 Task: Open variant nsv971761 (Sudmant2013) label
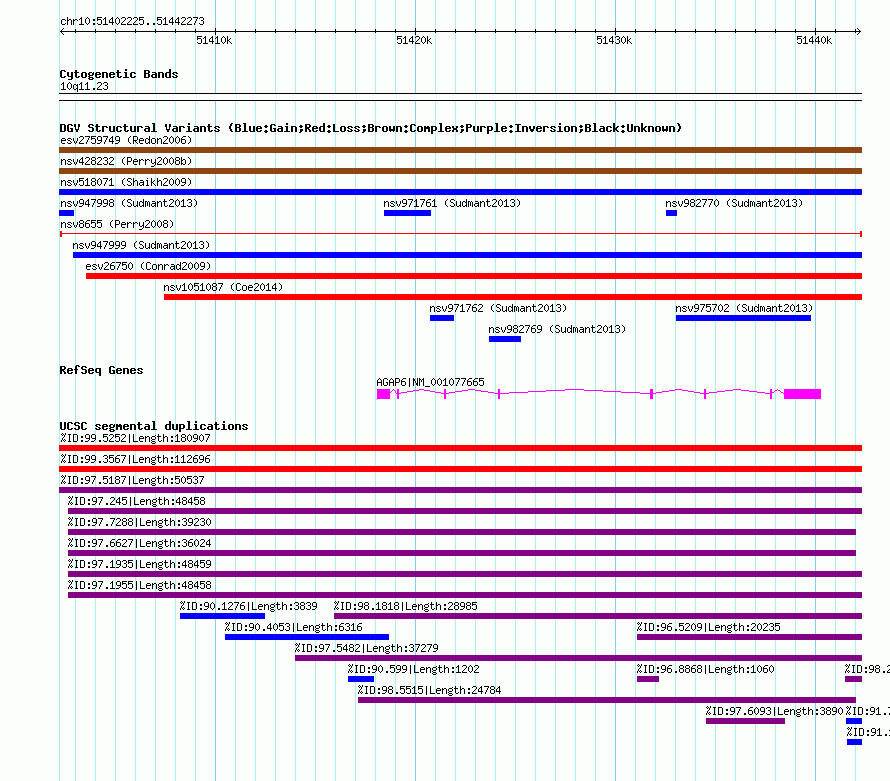click(452, 203)
